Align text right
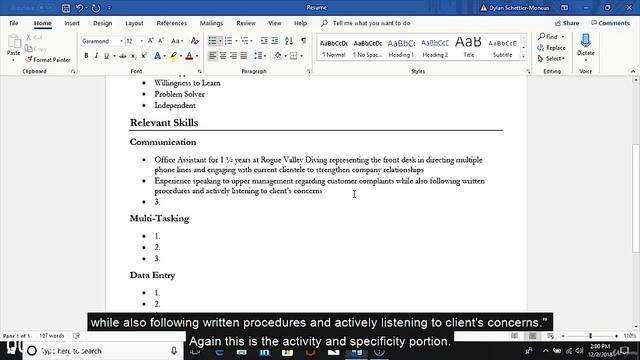640x360 pixels. pyautogui.click(x=233, y=56)
